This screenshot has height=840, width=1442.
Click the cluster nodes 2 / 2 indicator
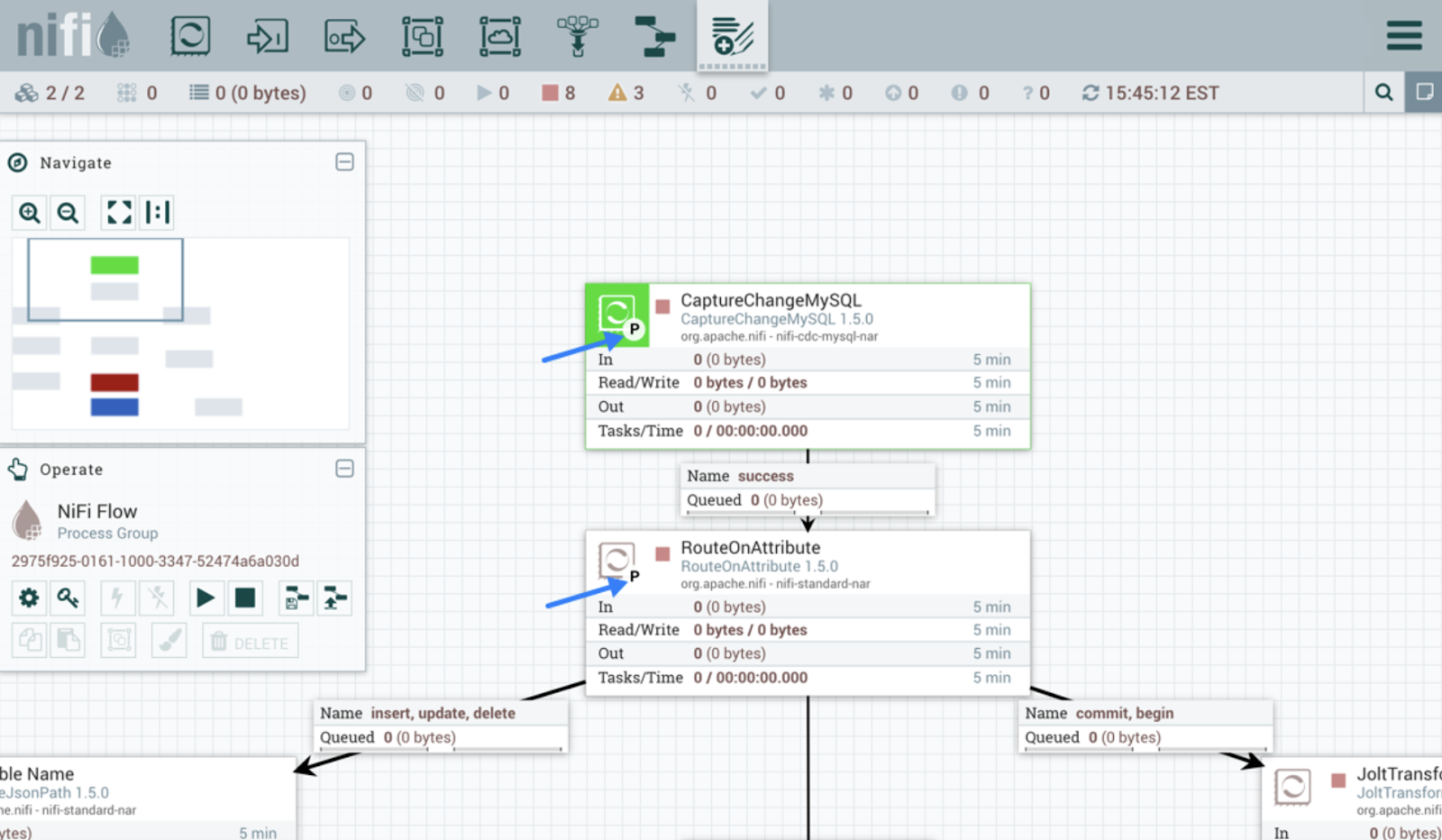click(50, 93)
